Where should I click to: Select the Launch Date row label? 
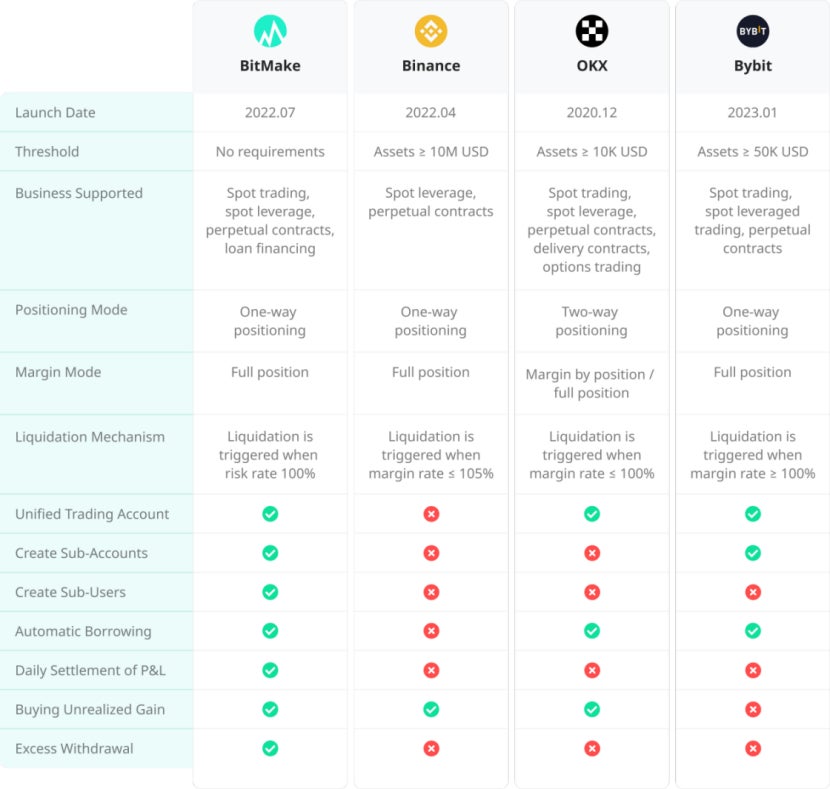[55, 113]
